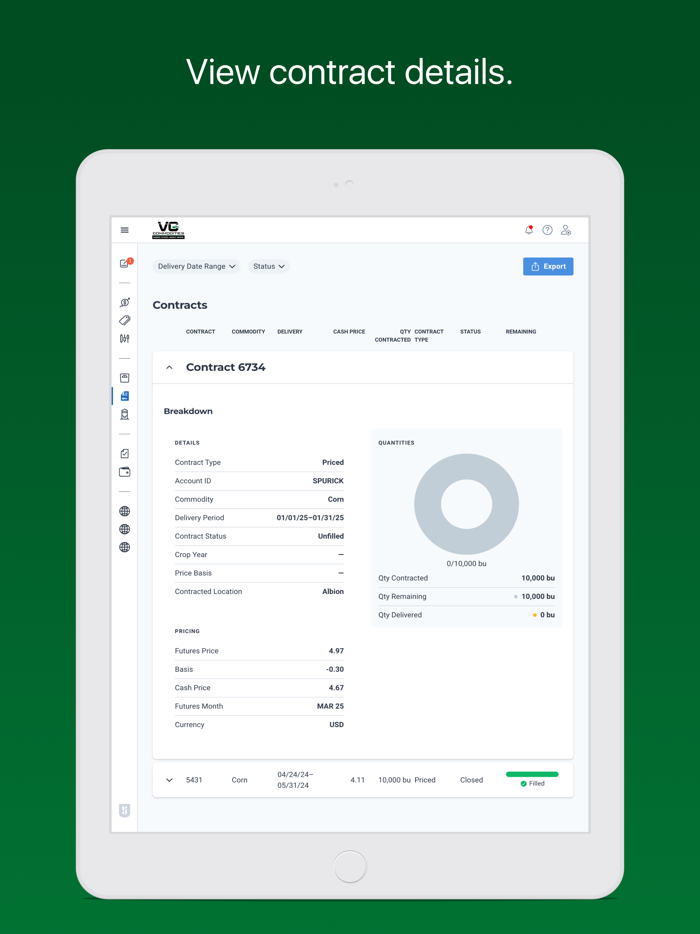The image size is (700, 934).
Task: Open the dollar cash bids sidebar icon
Action: (125, 302)
